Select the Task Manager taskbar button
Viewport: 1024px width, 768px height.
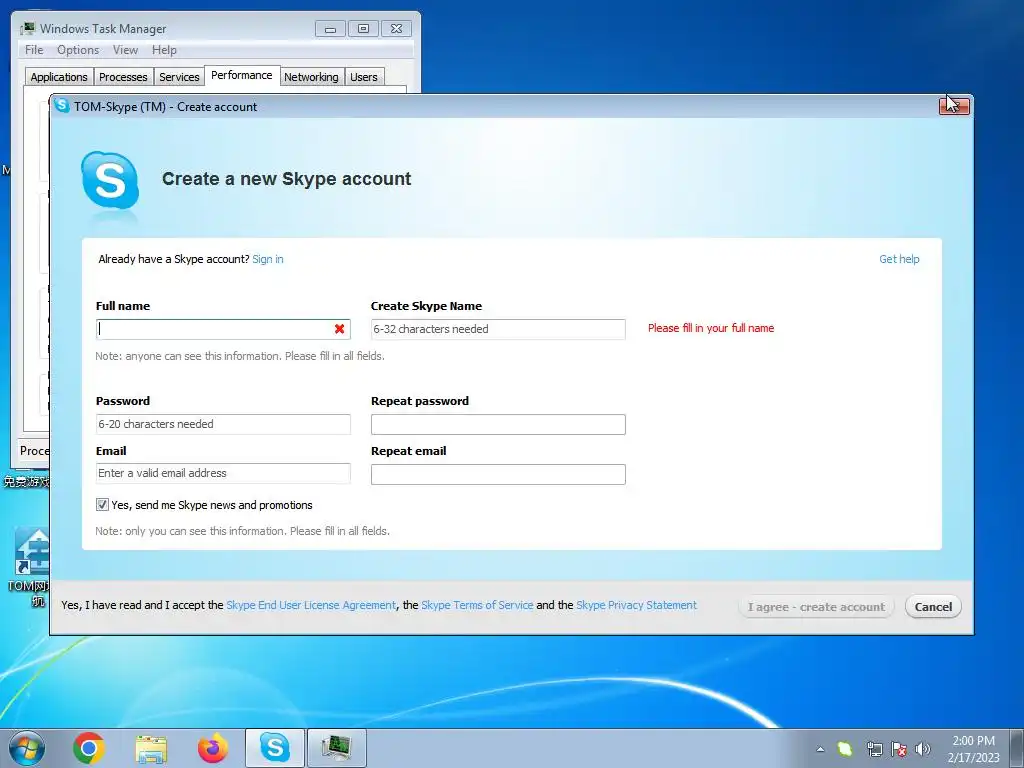[x=336, y=748]
